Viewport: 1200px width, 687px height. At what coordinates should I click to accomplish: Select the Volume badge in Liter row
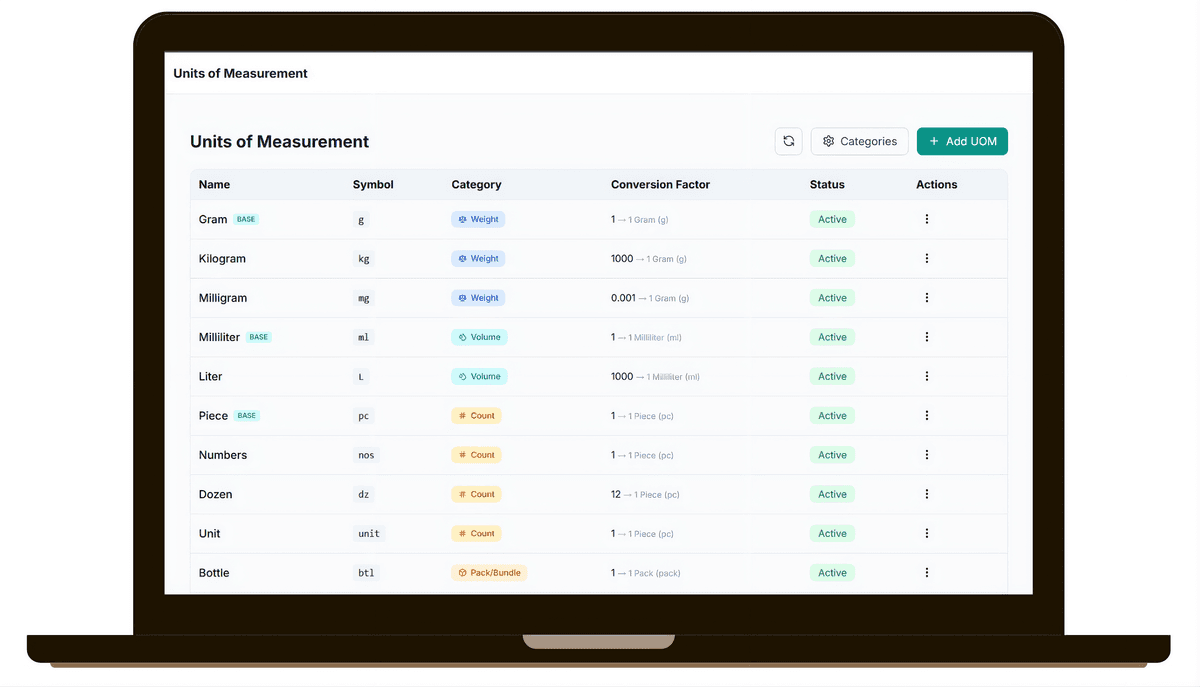pos(479,377)
